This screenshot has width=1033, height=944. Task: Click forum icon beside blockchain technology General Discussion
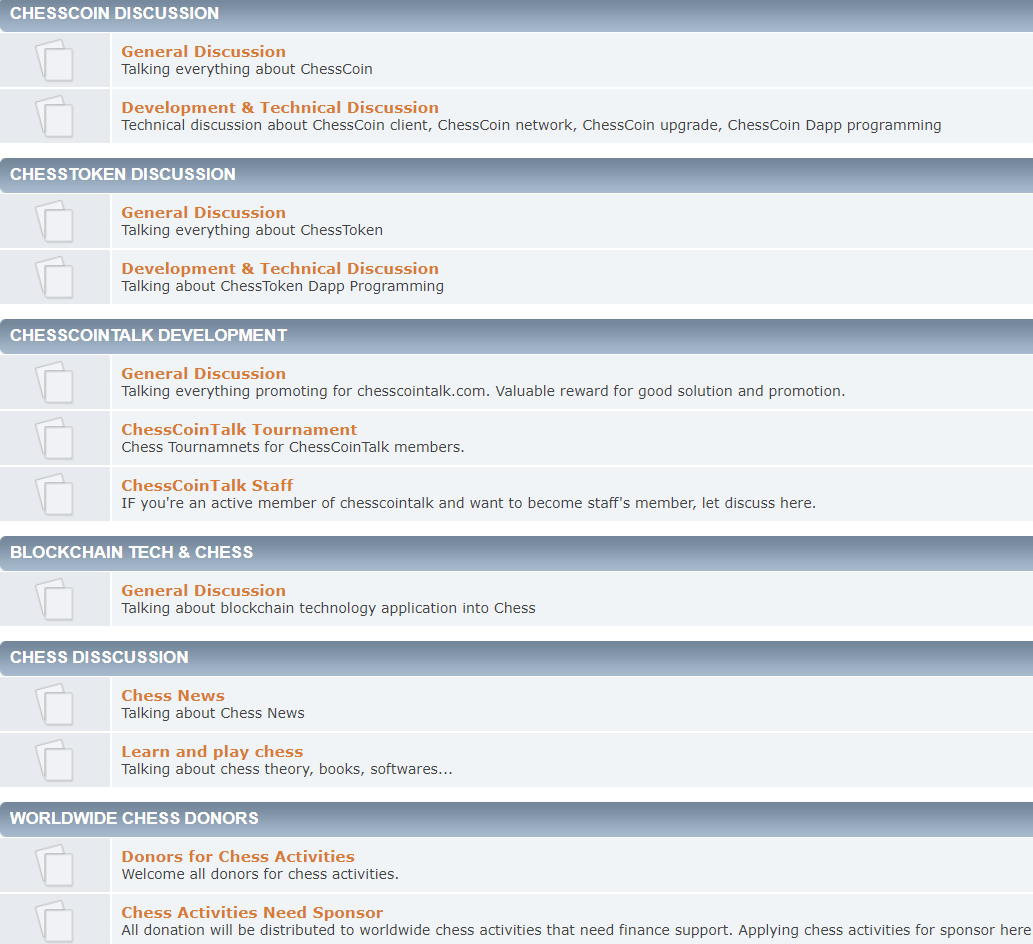54,599
